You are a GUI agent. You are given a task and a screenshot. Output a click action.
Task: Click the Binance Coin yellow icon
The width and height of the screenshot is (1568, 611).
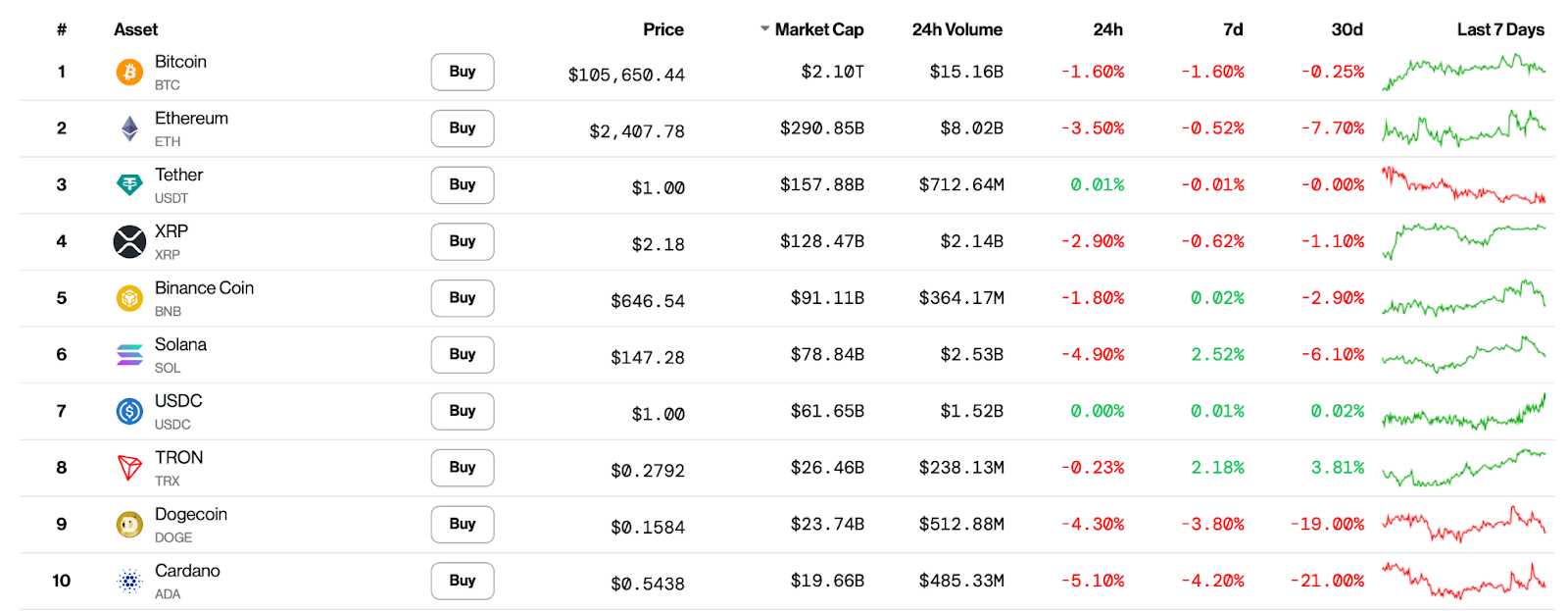(129, 298)
